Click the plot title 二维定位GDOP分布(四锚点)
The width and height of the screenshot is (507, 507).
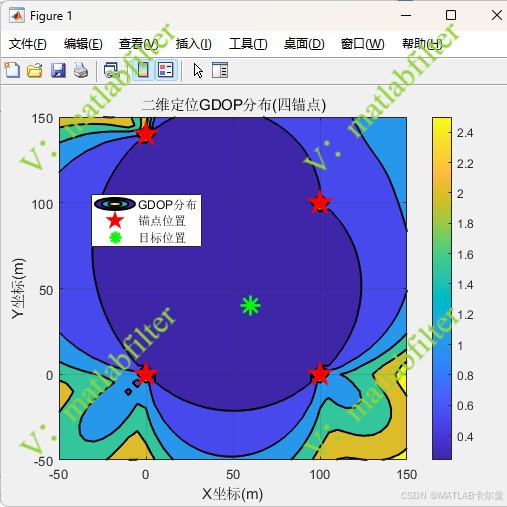[x=234, y=105]
